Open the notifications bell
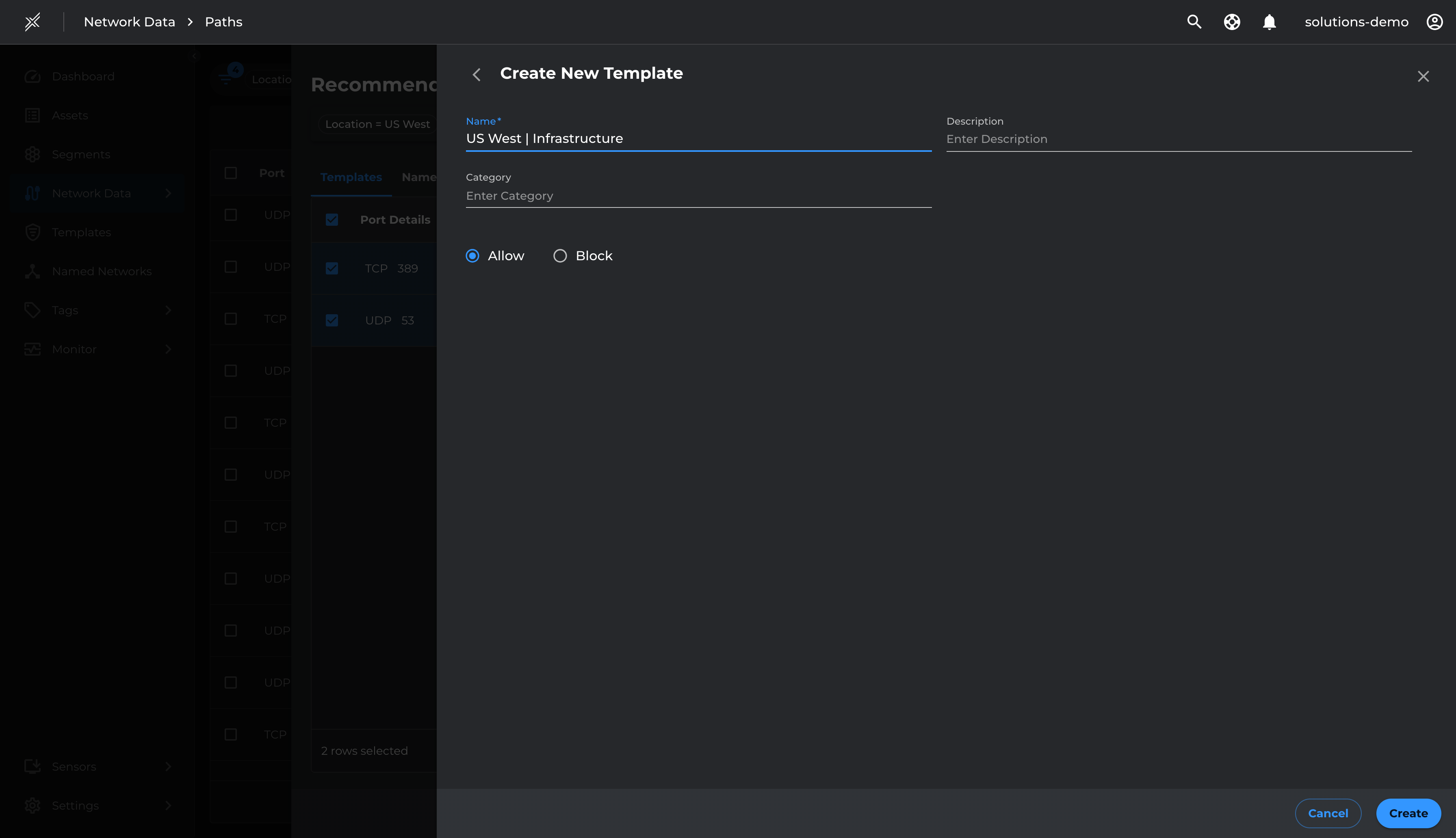The width and height of the screenshot is (1456, 838). 1270,21
